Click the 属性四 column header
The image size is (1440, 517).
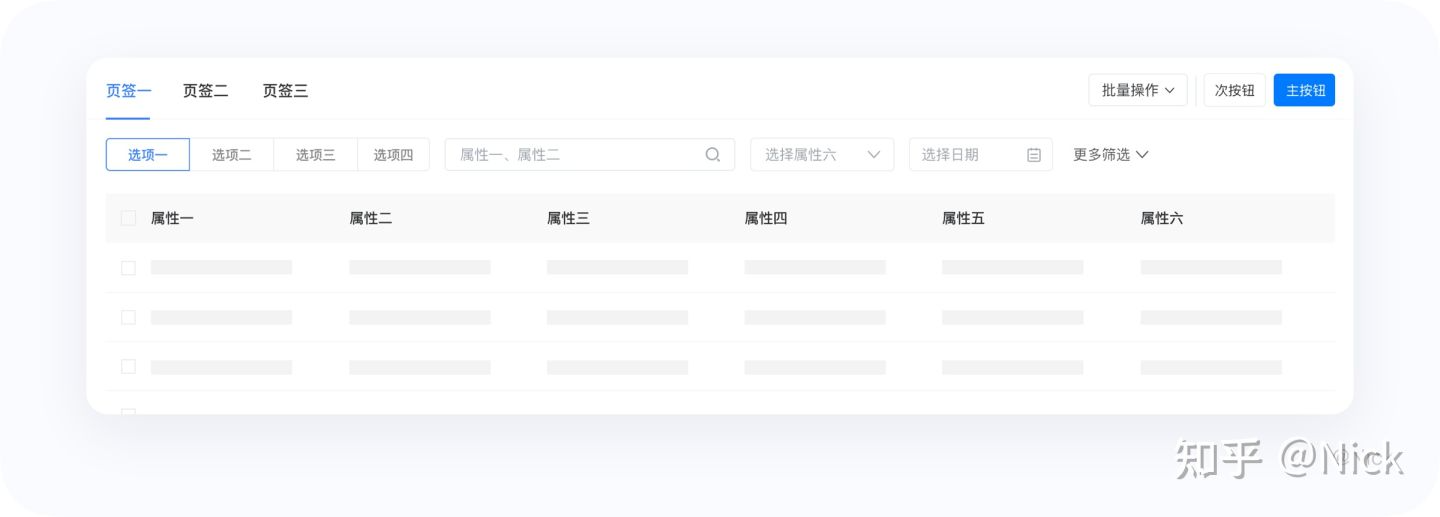coord(766,218)
